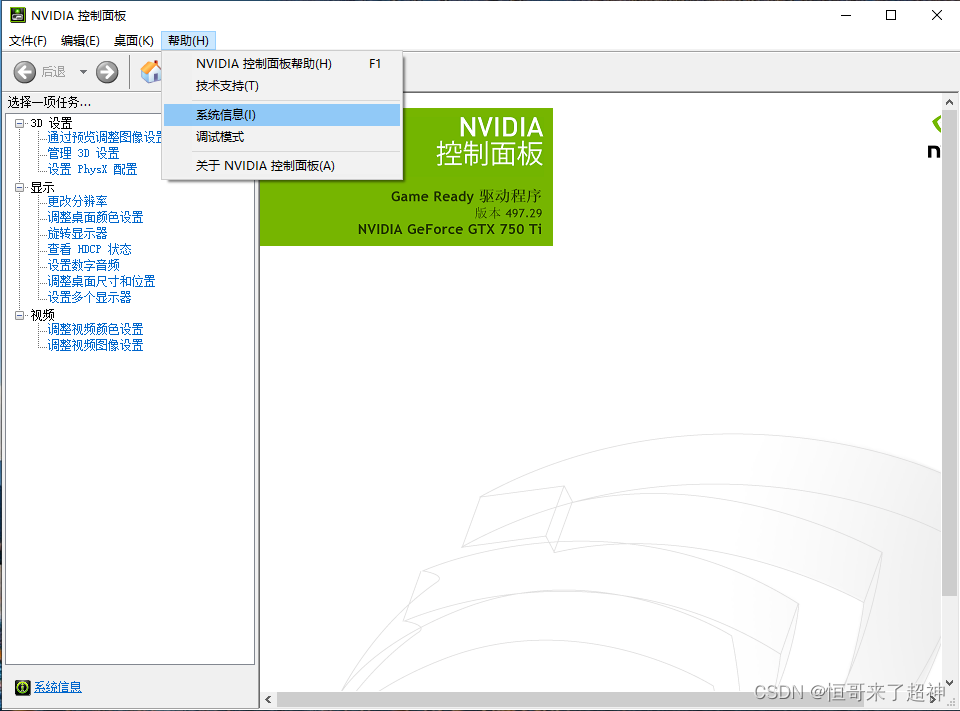This screenshot has width=960, height=711.
Task: Open 旋转显示器 task
Action: coord(78,233)
